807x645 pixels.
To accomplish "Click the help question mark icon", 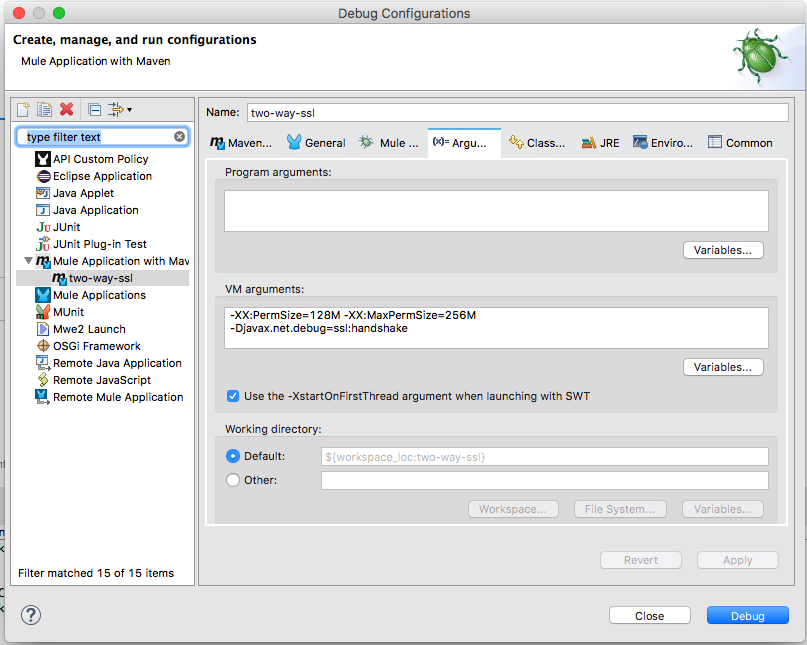I will 31,615.
